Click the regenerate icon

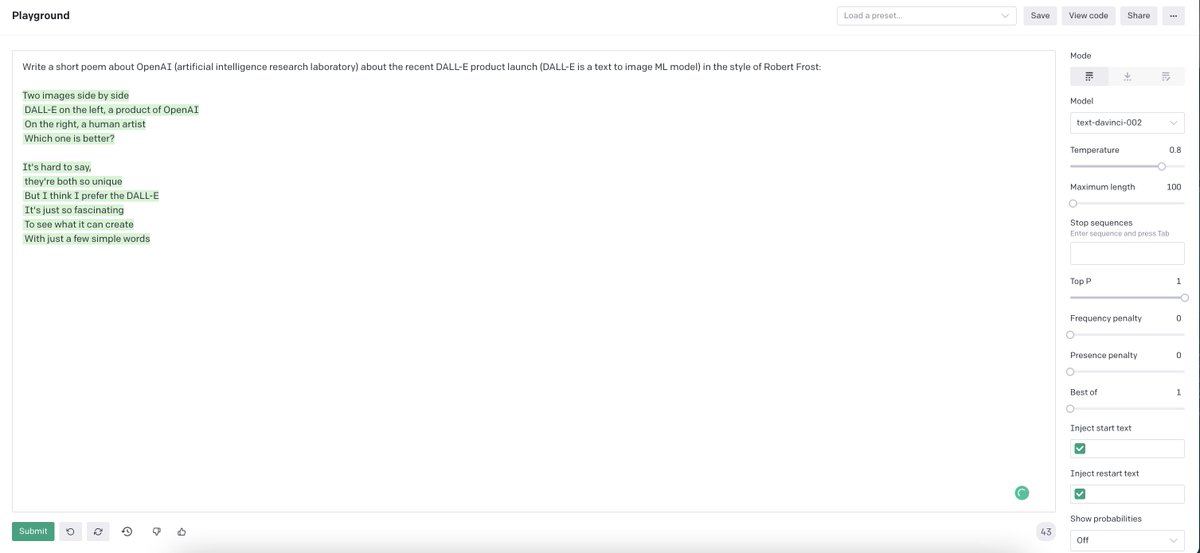tap(98, 532)
